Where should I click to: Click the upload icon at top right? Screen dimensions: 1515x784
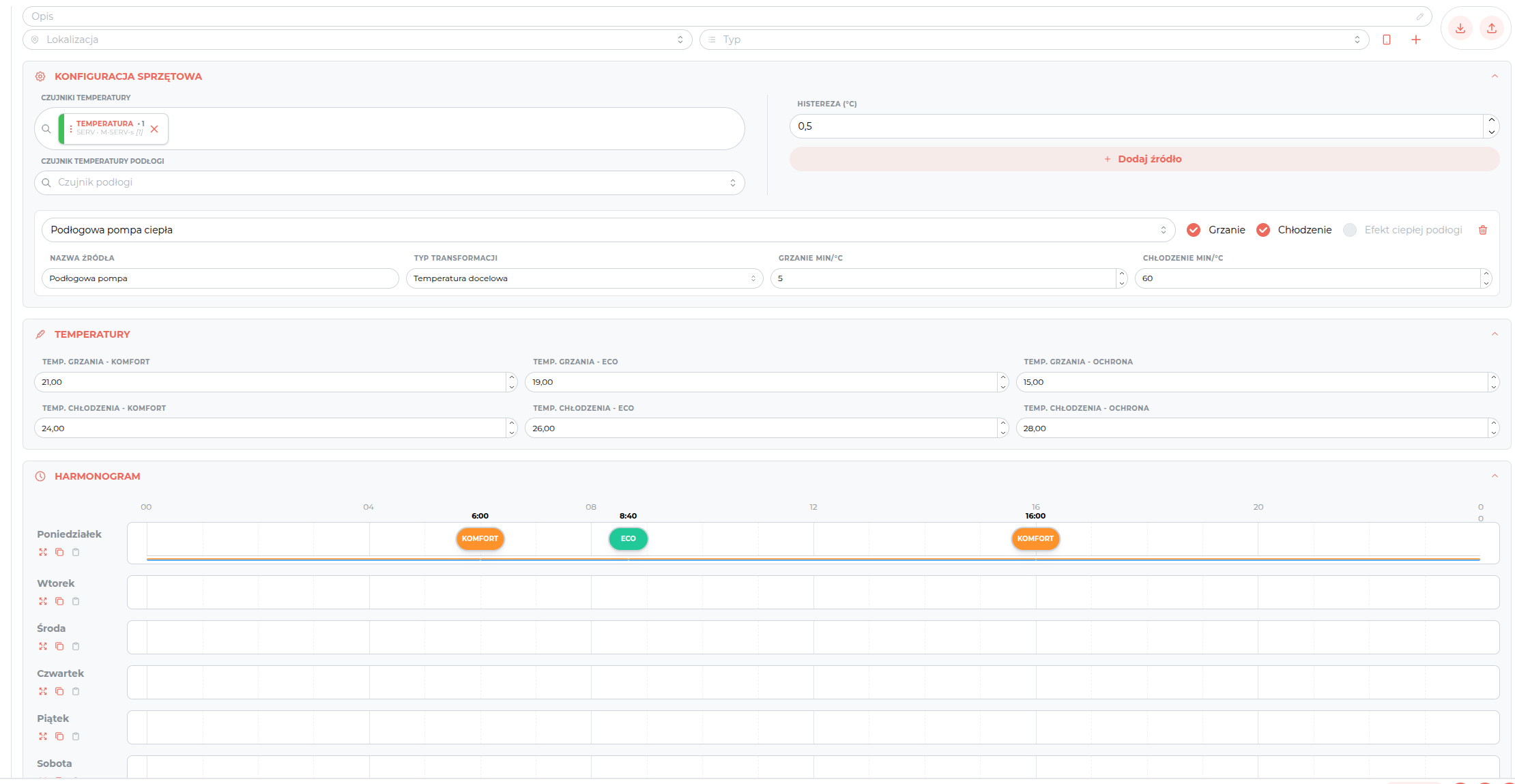pyautogui.click(x=1491, y=29)
